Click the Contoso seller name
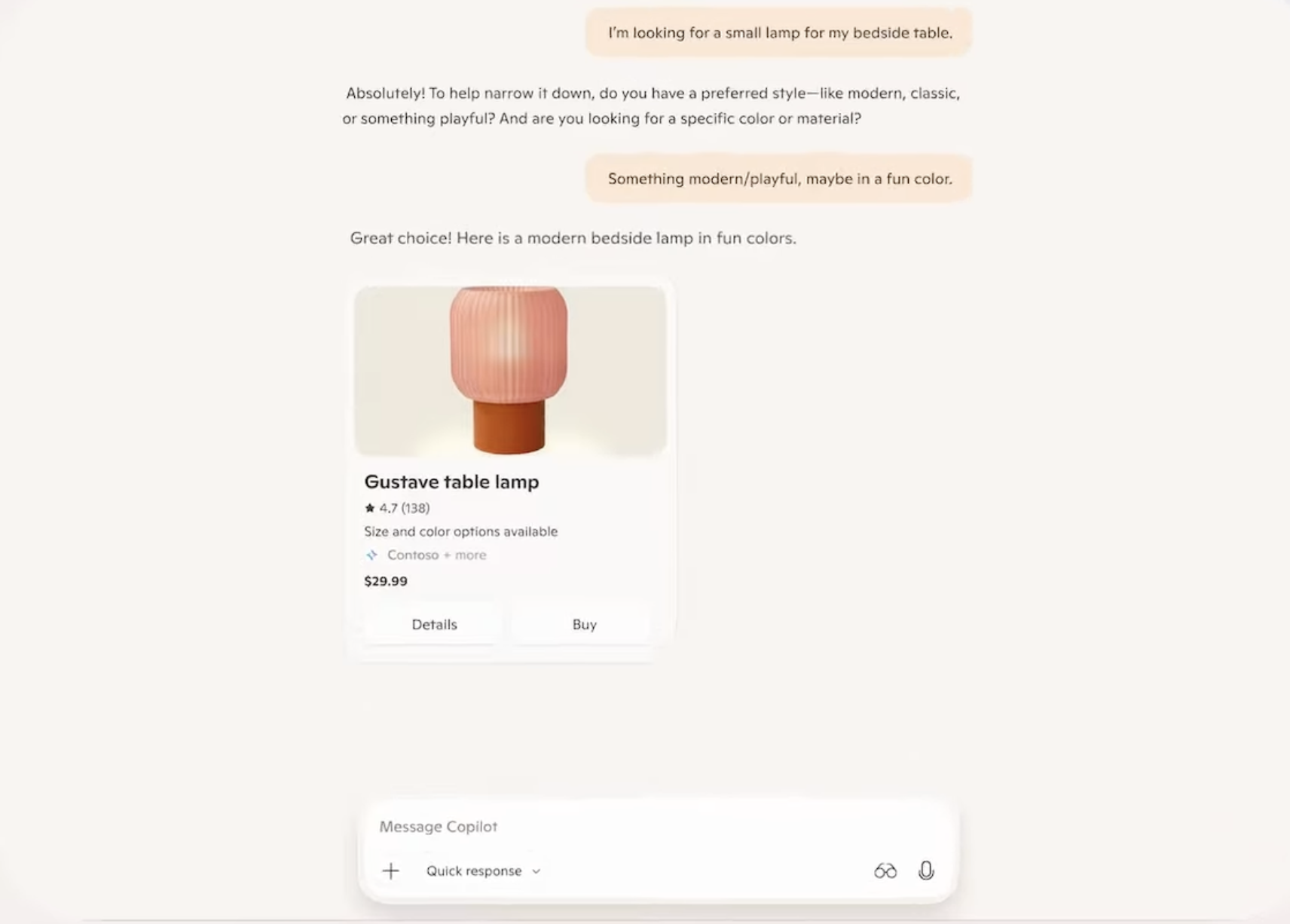This screenshot has height=924, width=1290. coord(413,555)
